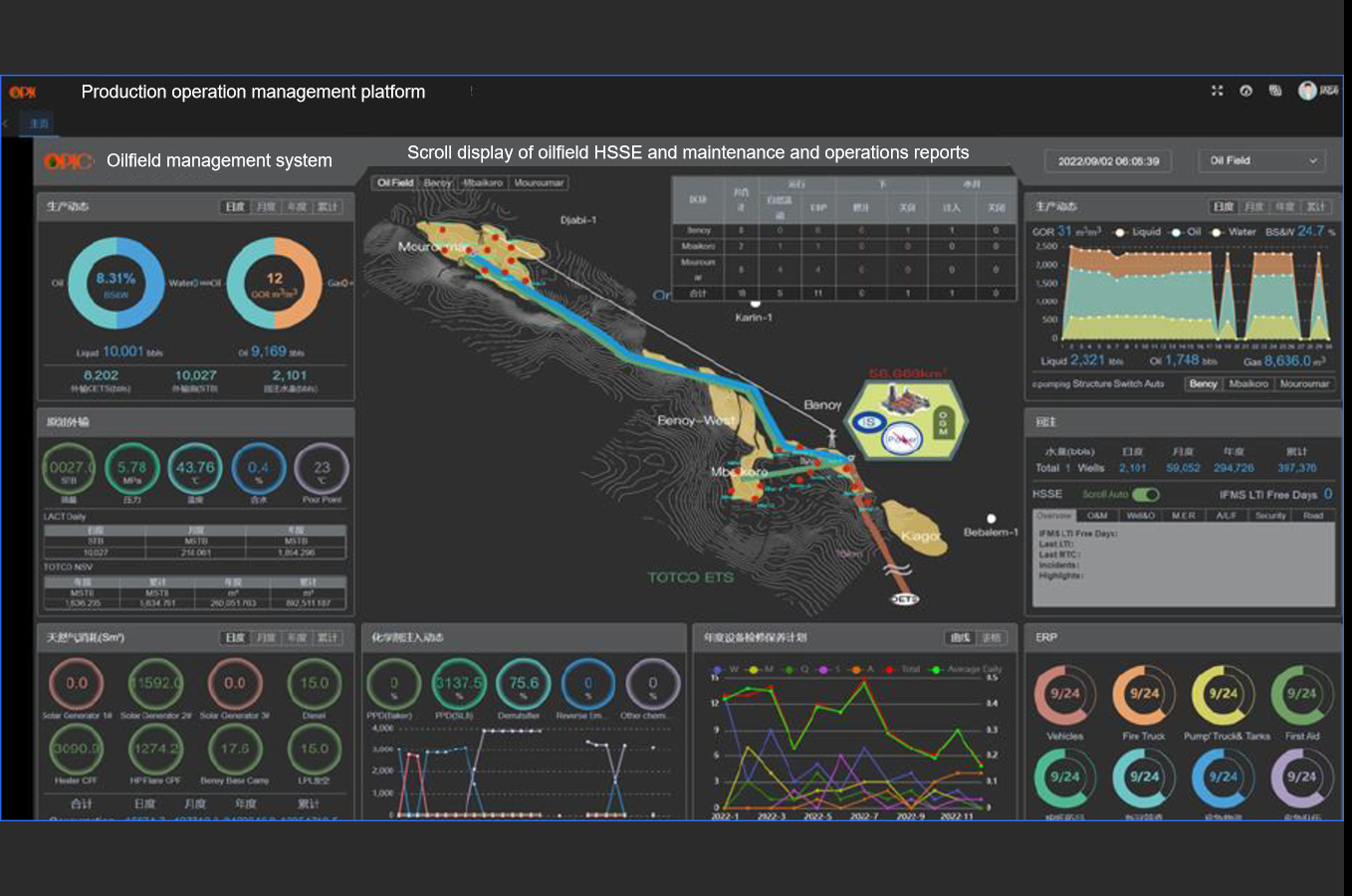
Task: Click the 2022/09/02 date time field
Action: 1108,161
